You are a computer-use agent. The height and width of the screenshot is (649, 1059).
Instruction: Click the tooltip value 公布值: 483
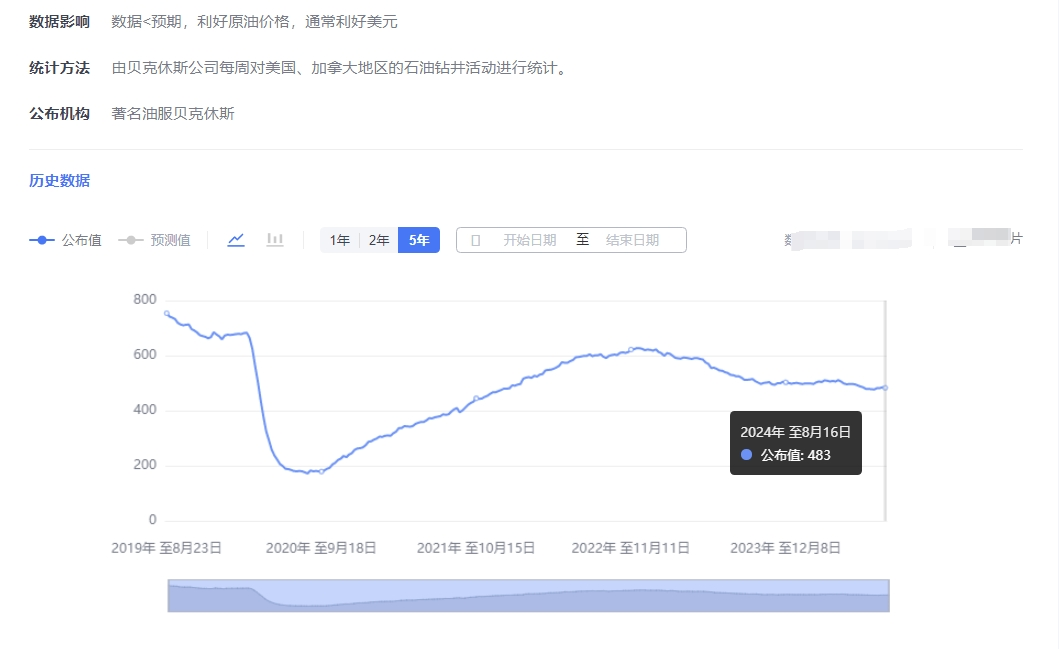(x=796, y=455)
